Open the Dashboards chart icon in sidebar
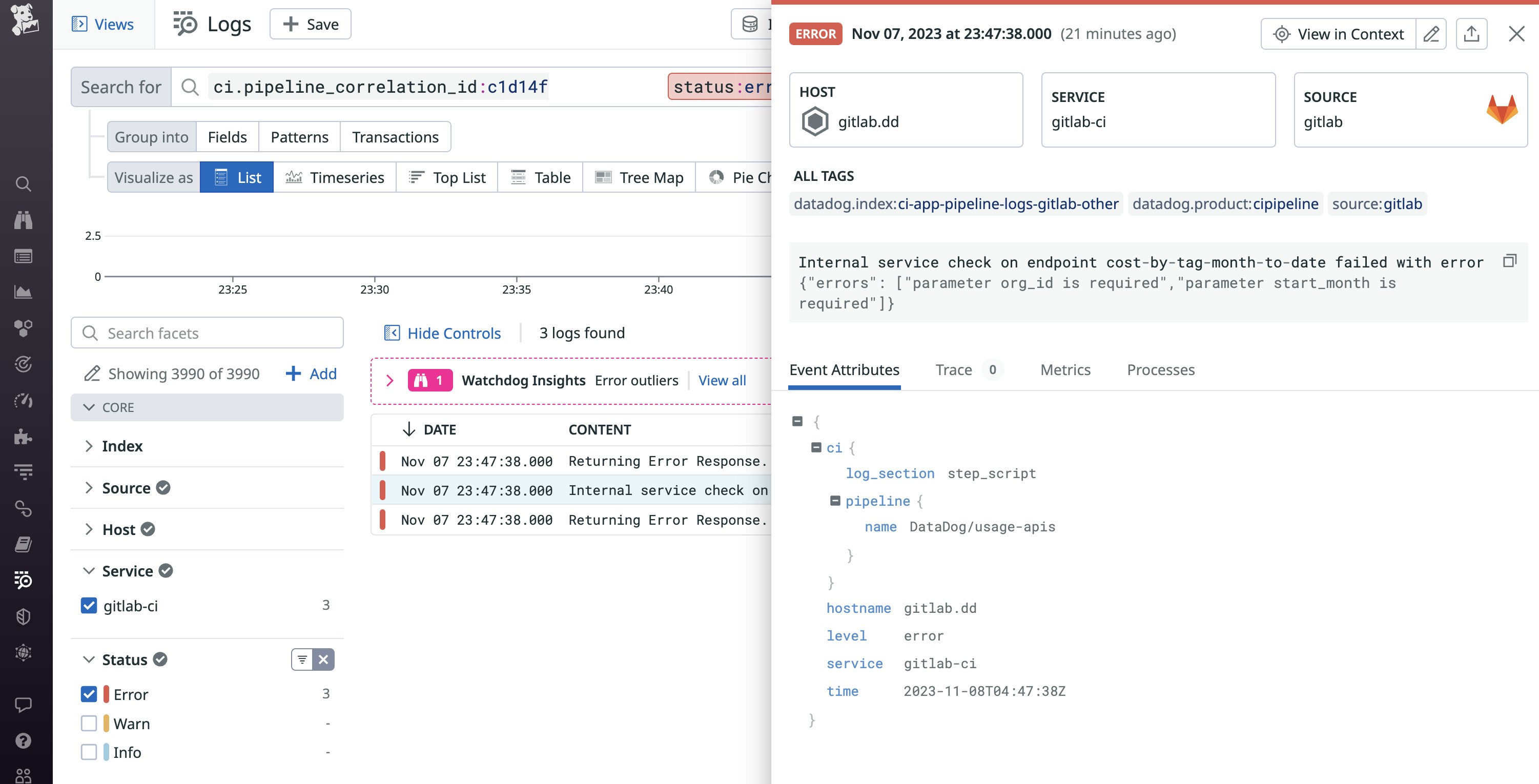Viewport: 1539px width, 784px height. click(24, 292)
